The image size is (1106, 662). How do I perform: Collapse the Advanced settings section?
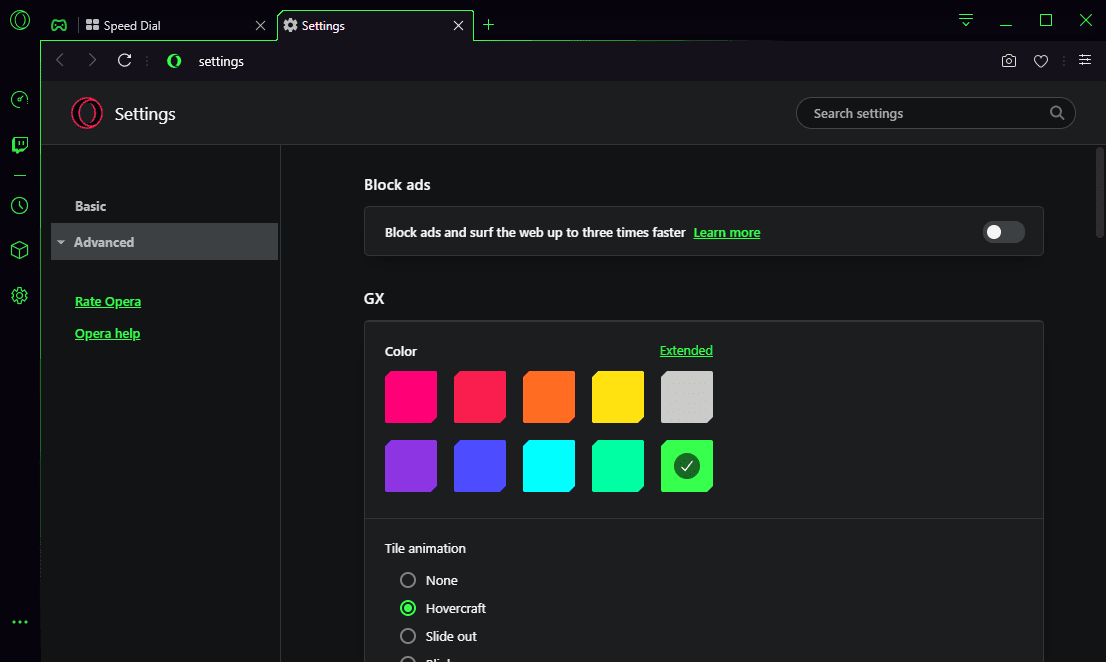click(x=164, y=242)
